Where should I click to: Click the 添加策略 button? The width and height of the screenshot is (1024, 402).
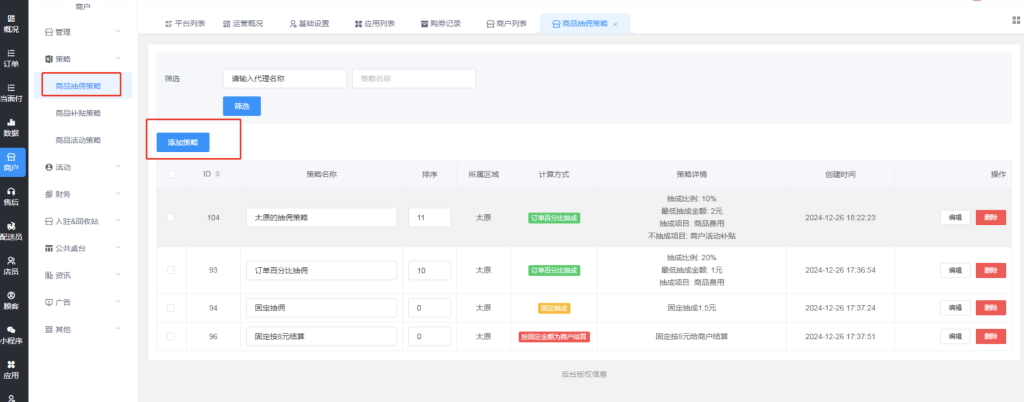pos(183,143)
